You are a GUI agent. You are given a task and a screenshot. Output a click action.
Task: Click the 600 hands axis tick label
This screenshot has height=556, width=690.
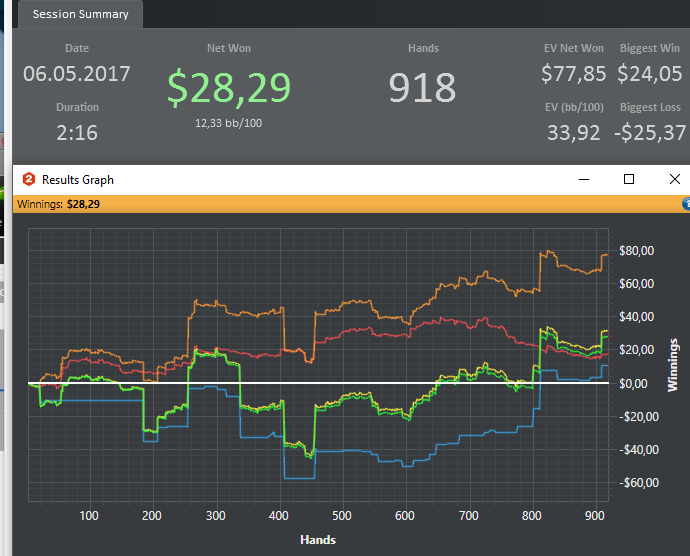point(405,515)
